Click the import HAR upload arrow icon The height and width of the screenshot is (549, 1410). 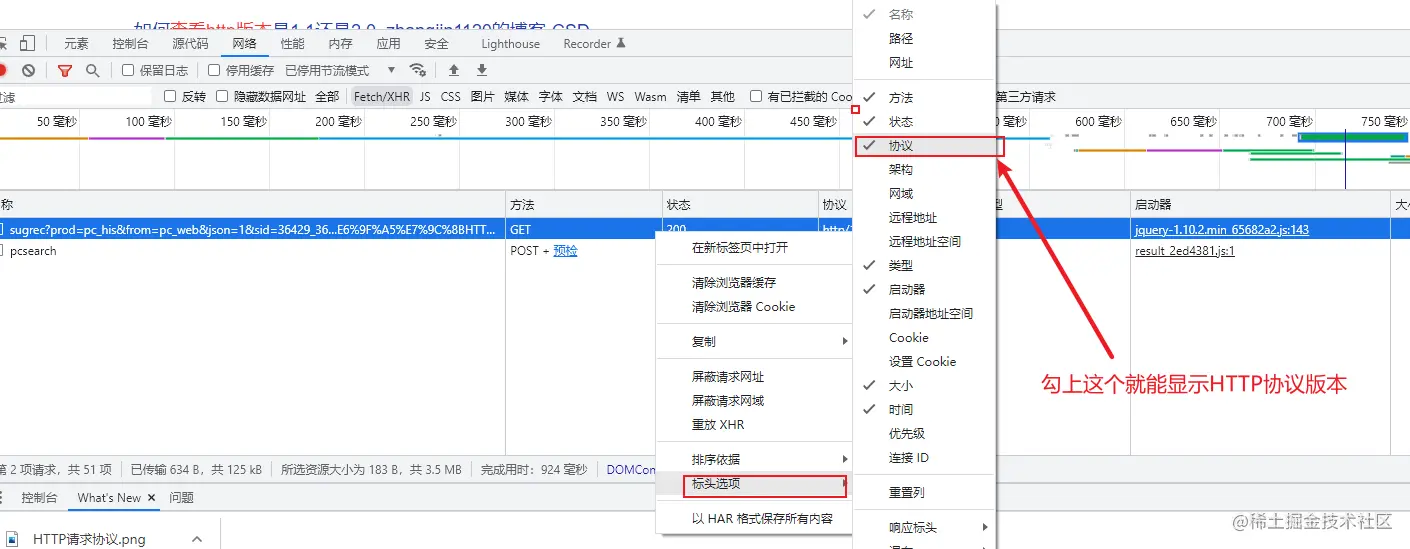pos(454,70)
